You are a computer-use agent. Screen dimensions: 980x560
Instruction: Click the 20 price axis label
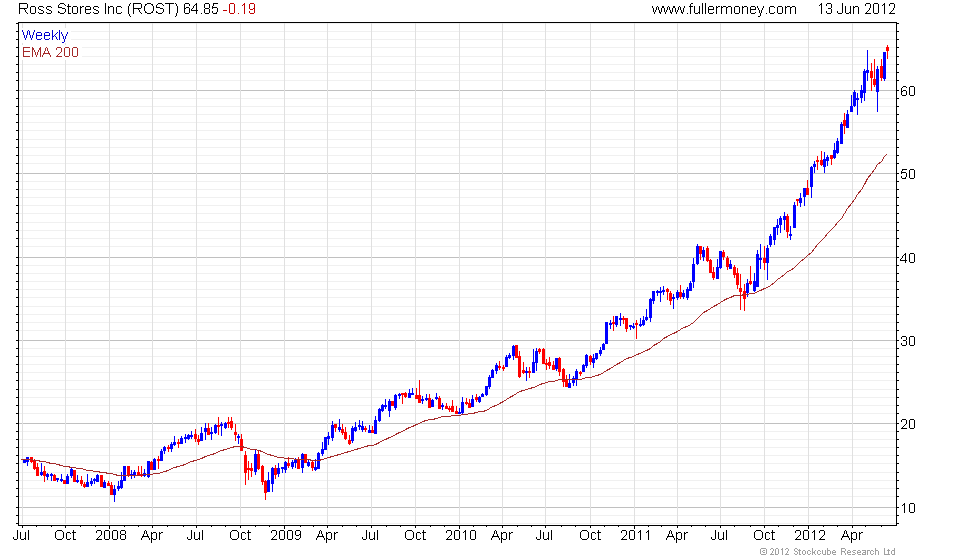pos(908,424)
